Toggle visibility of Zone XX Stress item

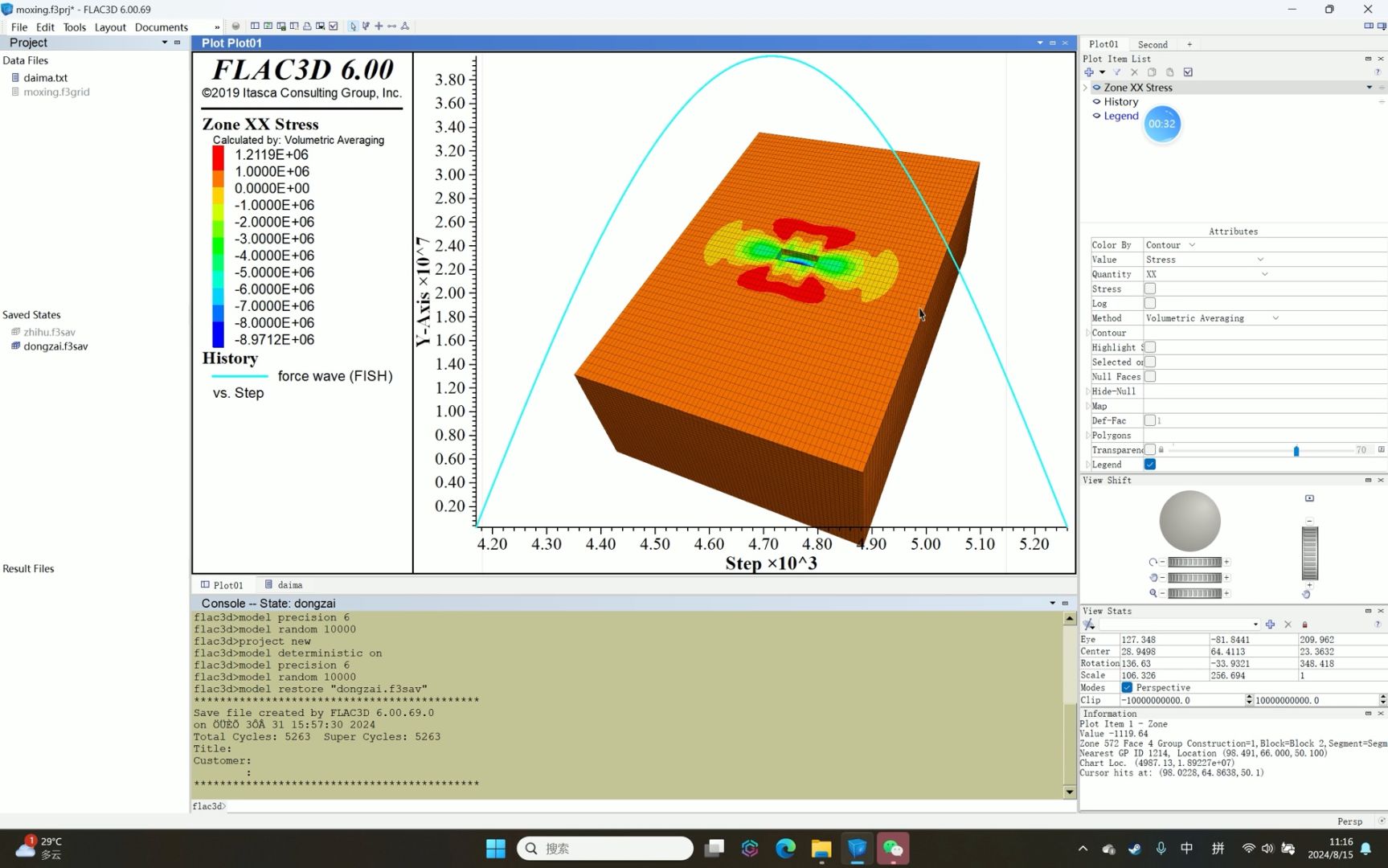pyautogui.click(x=1096, y=88)
